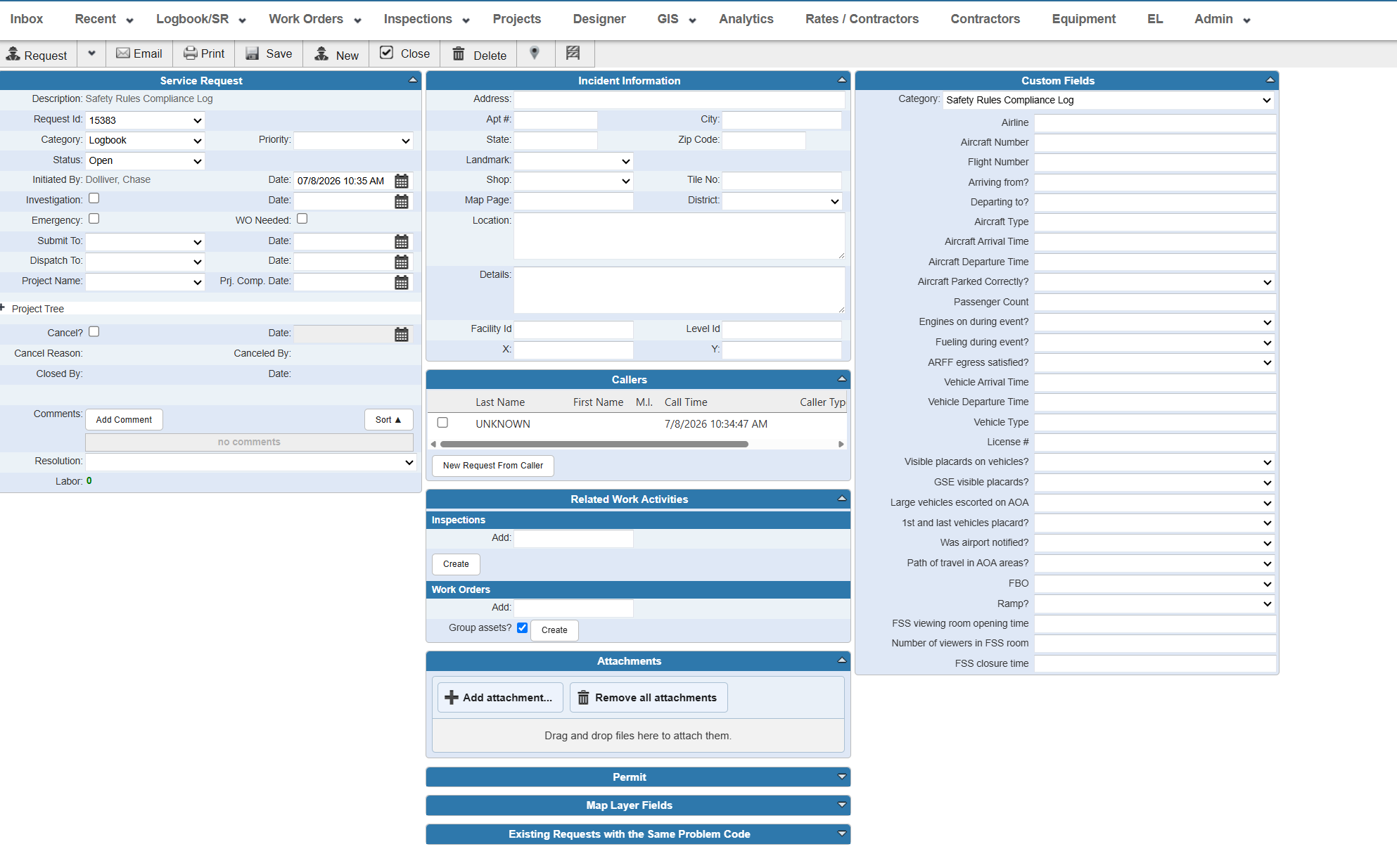Image resolution: width=1397 pixels, height=868 pixels.
Task: Collapse the Related Work Activities panel
Action: [842, 499]
